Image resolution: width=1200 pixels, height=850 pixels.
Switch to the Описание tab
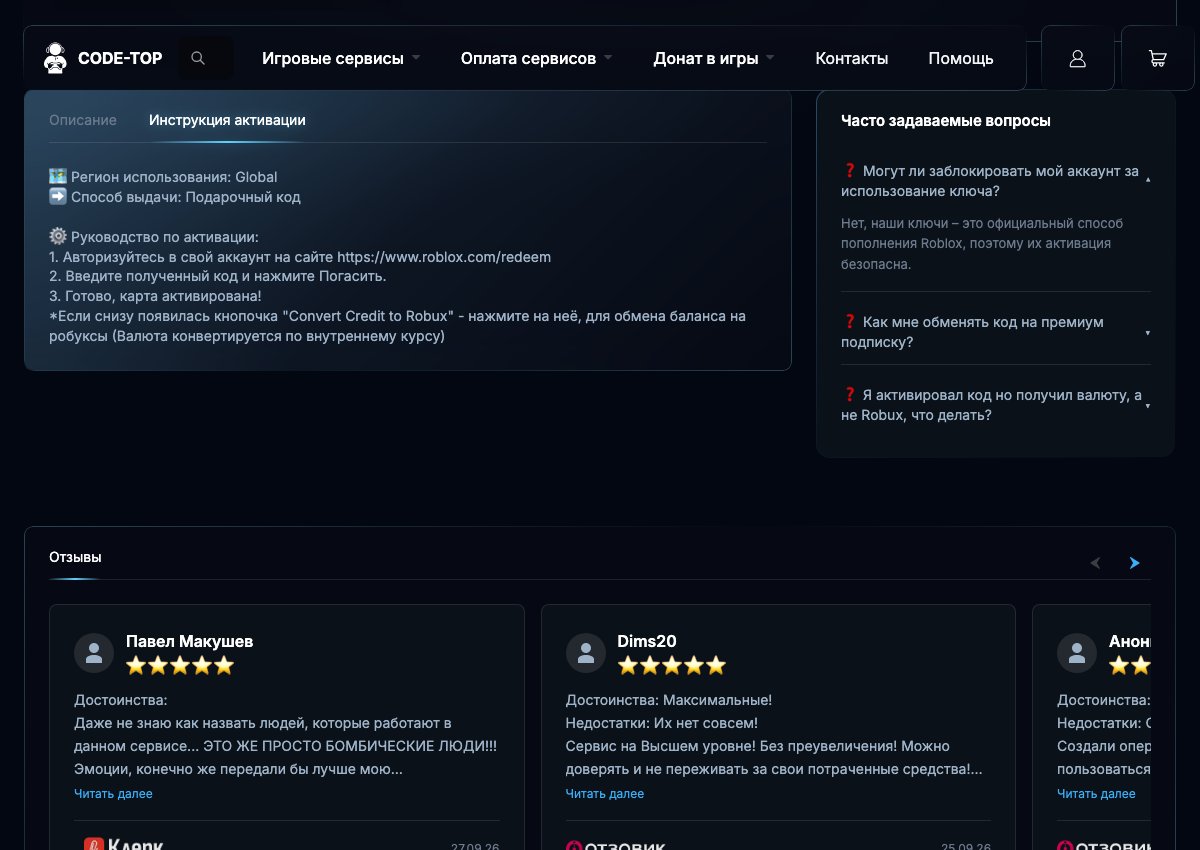coord(83,120)
